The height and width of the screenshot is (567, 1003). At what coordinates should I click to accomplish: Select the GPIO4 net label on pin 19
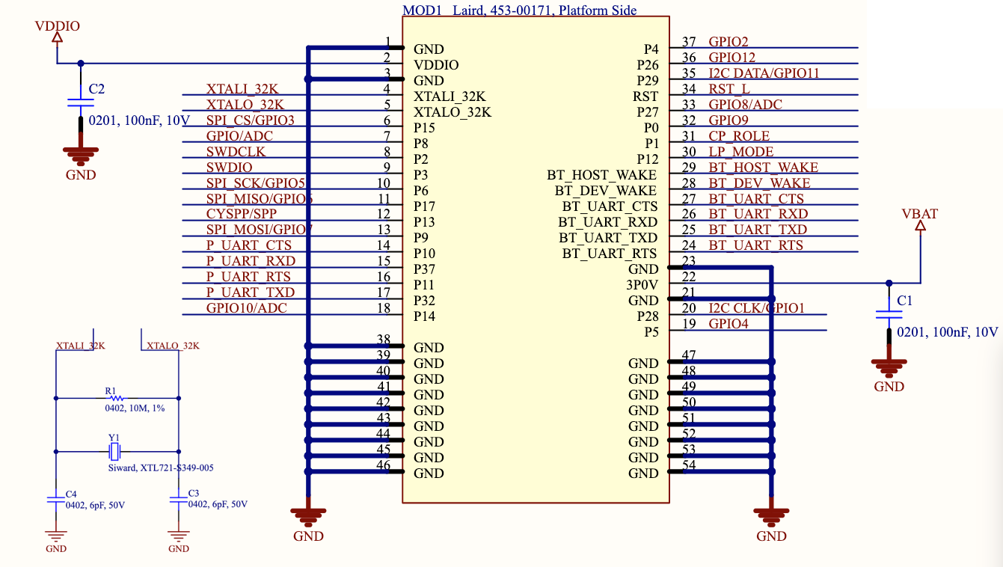pos(728,323)
